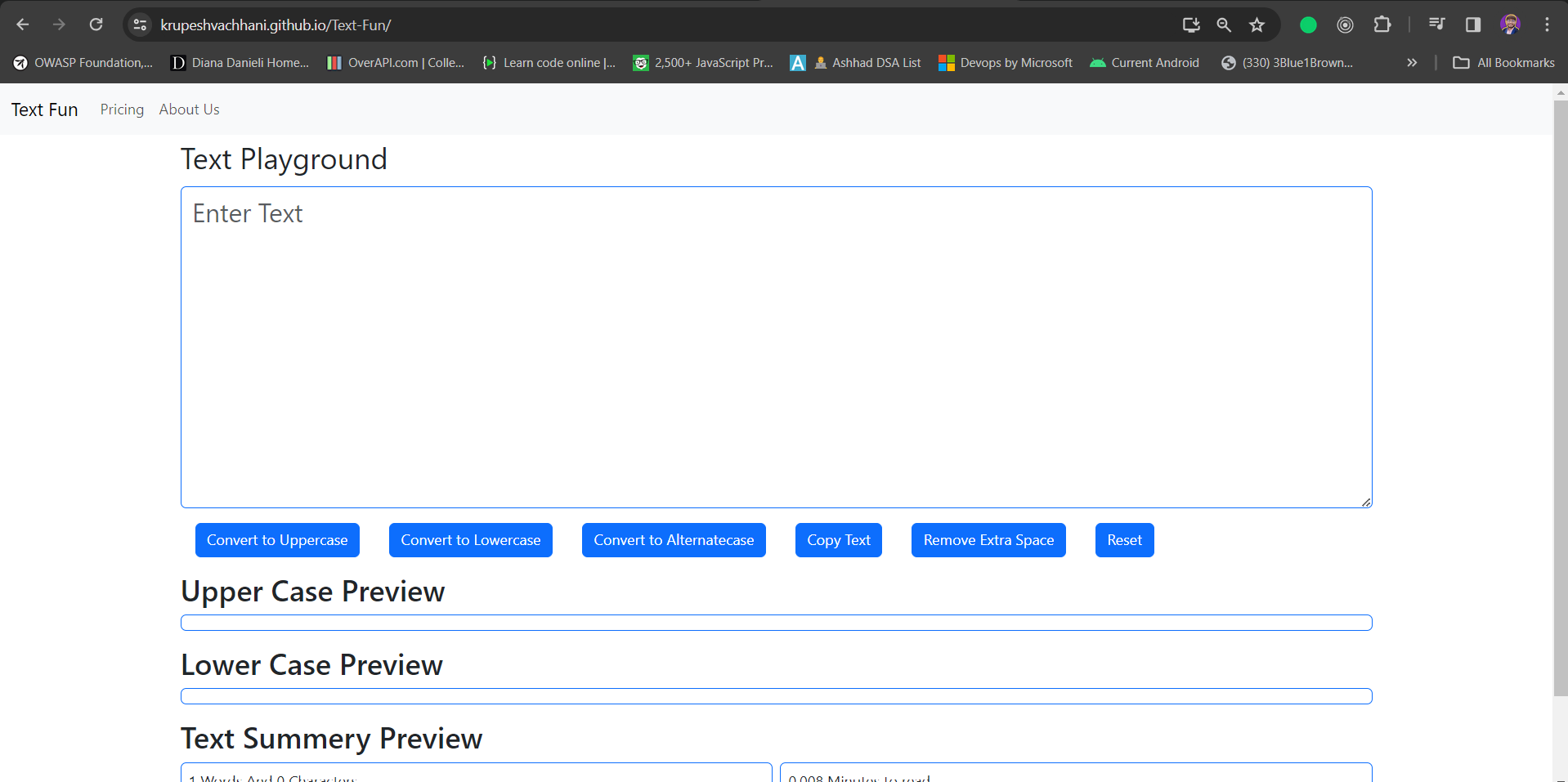
Task: Click the install app icon in address bar
Action: (x=1191, y=25)
